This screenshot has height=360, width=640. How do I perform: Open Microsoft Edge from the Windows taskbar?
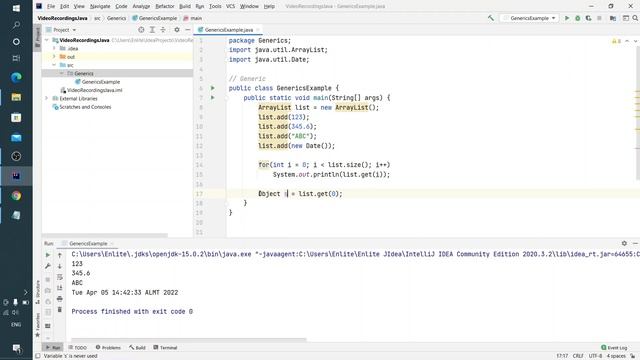pyautogui.click(x=16, y=78)
